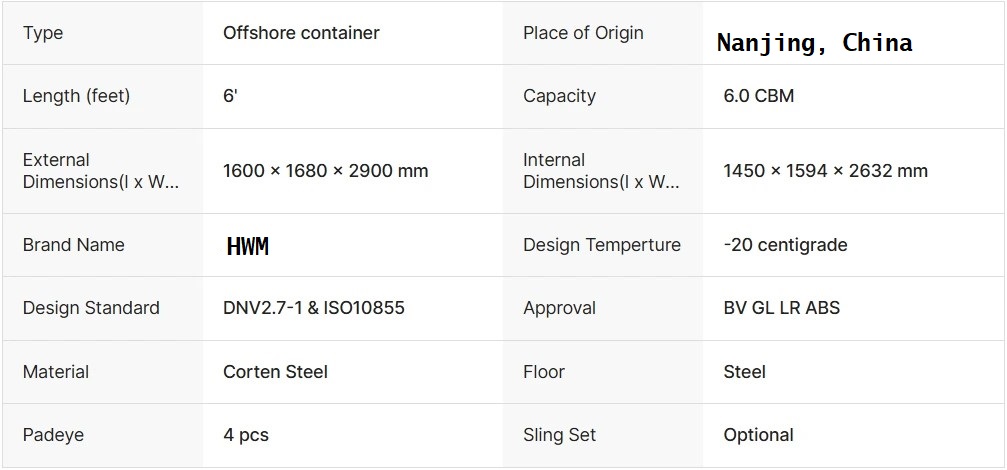Screen dimensions: 1007x470
Task: Select the '-20 centigrade' value
Action: coord(785,245)
